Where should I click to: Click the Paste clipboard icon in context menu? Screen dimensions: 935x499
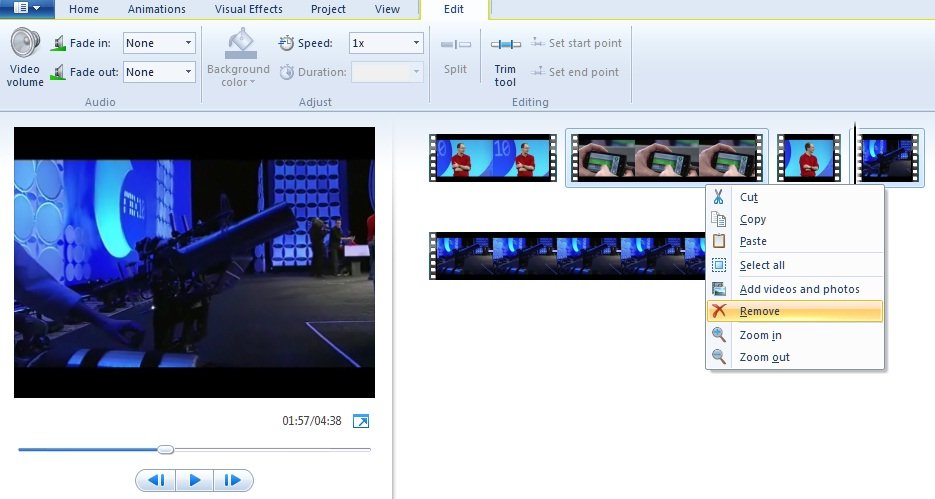click(719, 241)
